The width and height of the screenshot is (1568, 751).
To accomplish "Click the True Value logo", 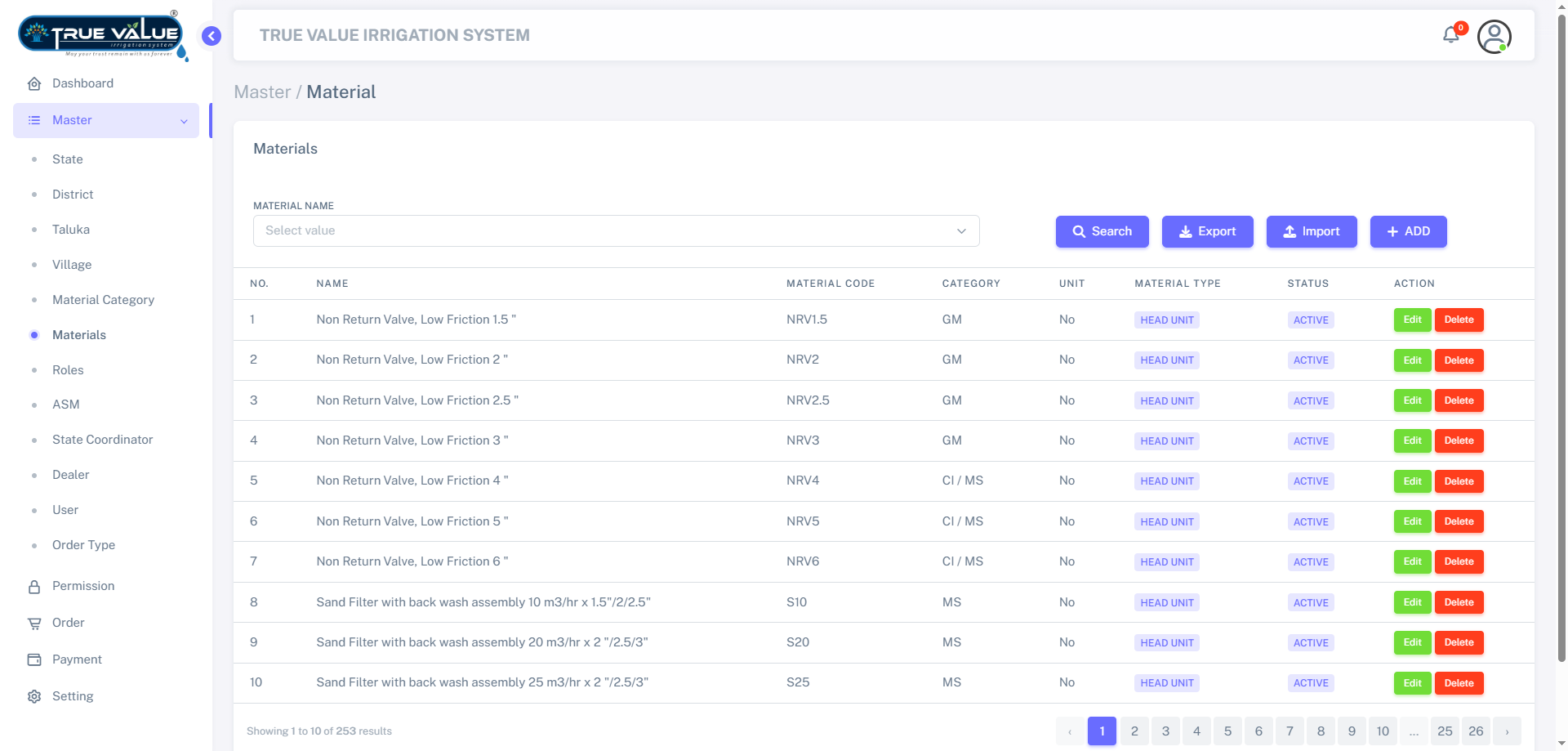I will point(101,35).
